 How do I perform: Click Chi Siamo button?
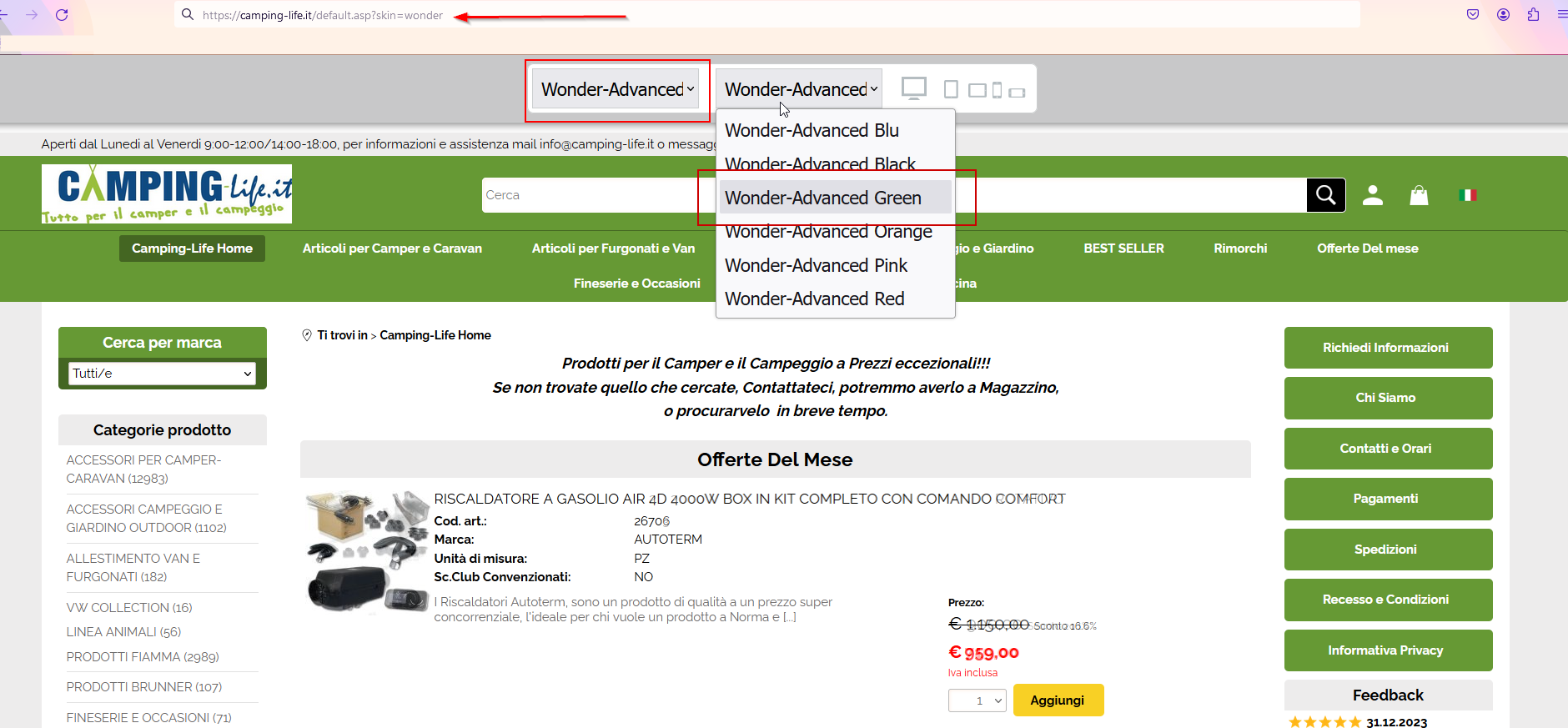(1388, 398)
